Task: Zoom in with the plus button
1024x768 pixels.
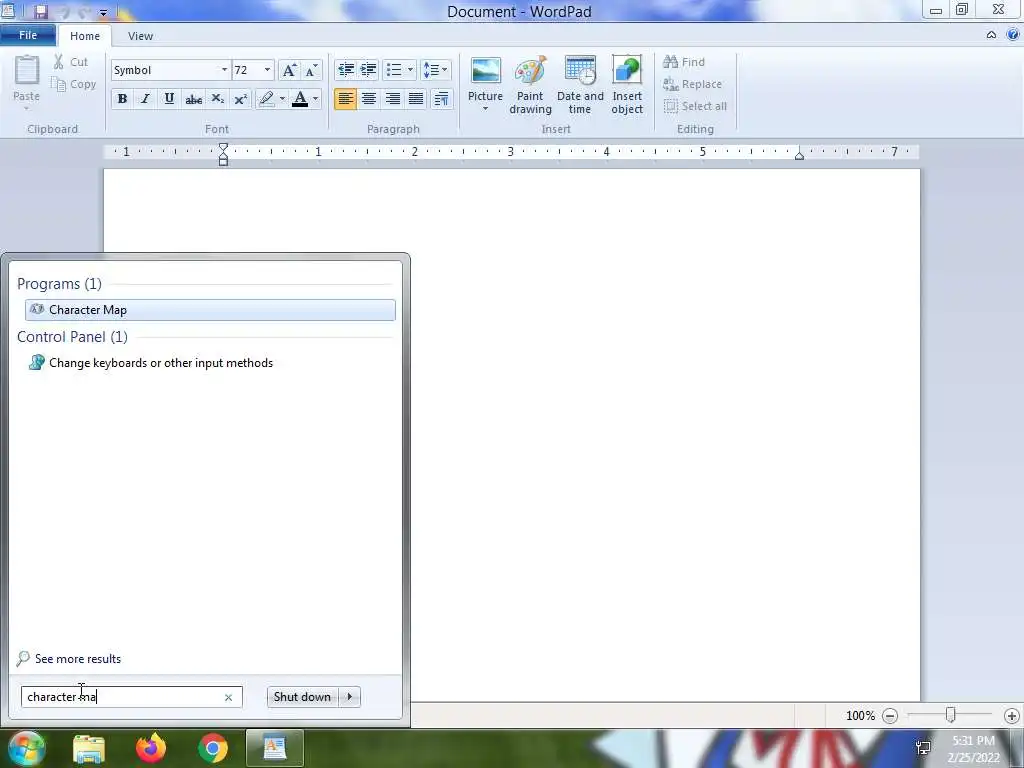Action: pyautogui.click(x=1012, y=716)
